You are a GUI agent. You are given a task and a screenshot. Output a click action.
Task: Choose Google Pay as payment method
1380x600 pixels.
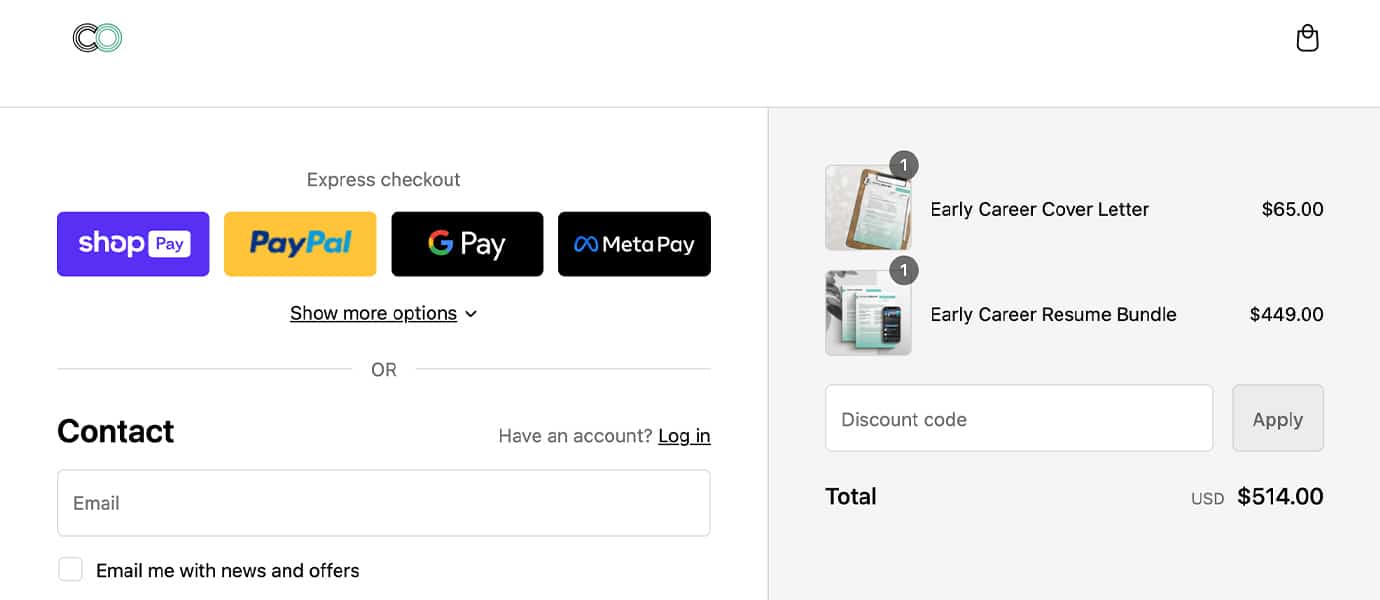[x=467, y=243]
